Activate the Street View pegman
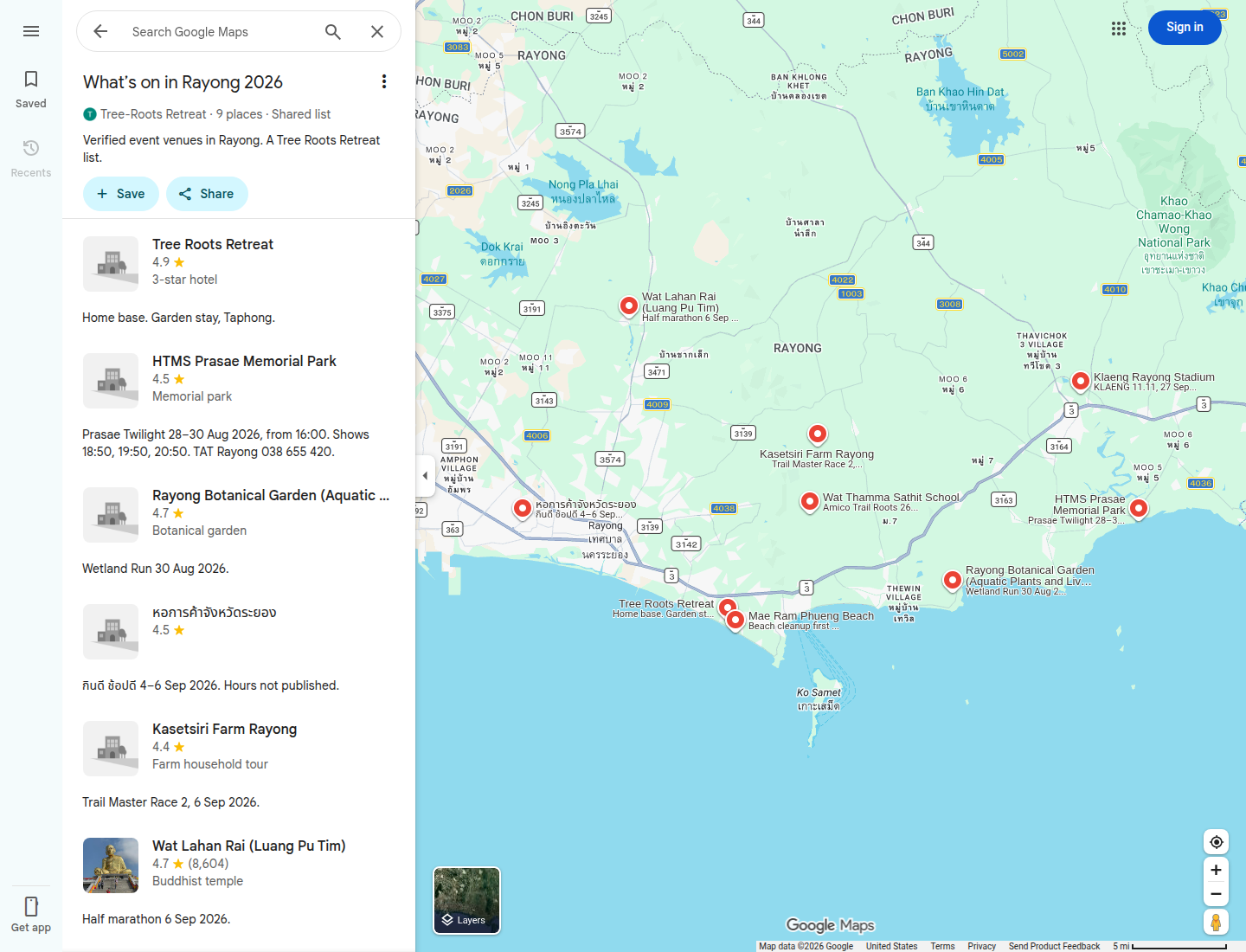 [1216, 923]
